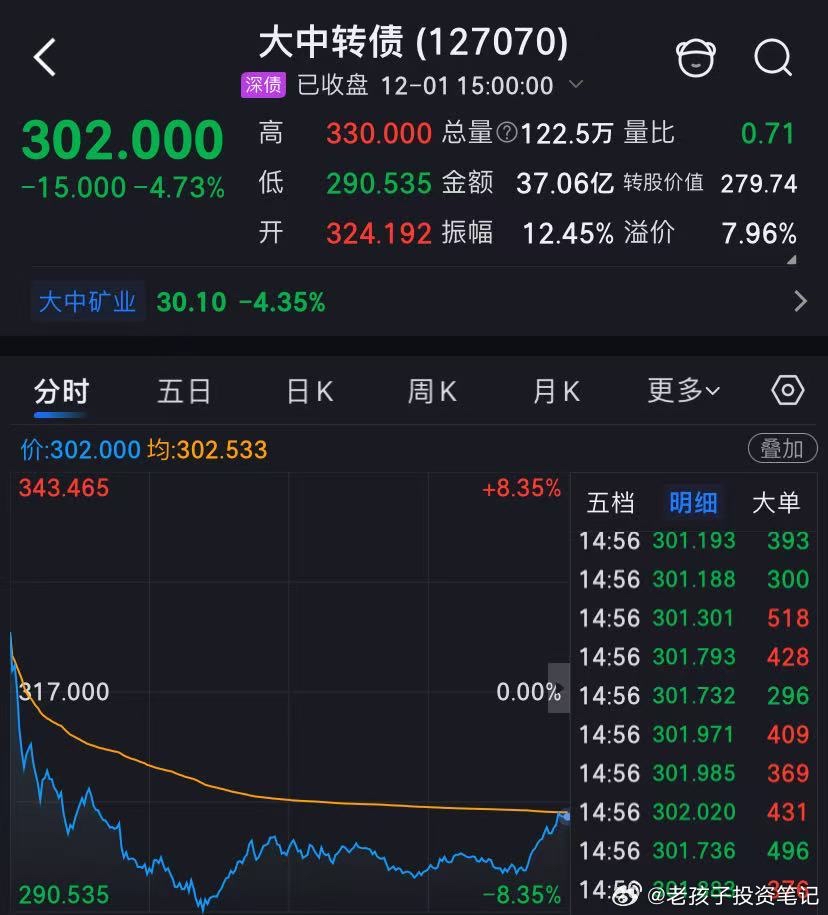Select trade row priced 301.971
Viewport: 828px width, 915px height.
694,735
